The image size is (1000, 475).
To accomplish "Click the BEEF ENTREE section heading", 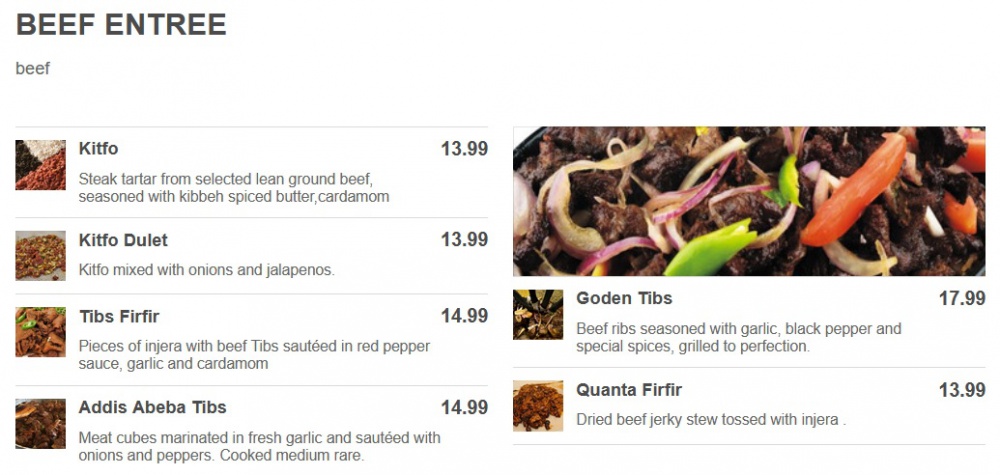I will pyautogui.click(x=121, y=25).
